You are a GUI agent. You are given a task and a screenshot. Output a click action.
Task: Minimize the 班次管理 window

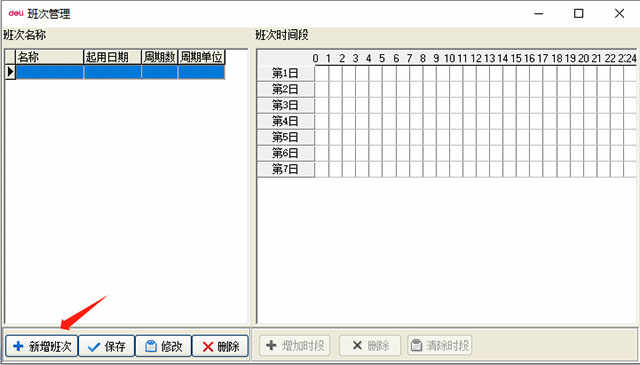(x=539, y=13)
